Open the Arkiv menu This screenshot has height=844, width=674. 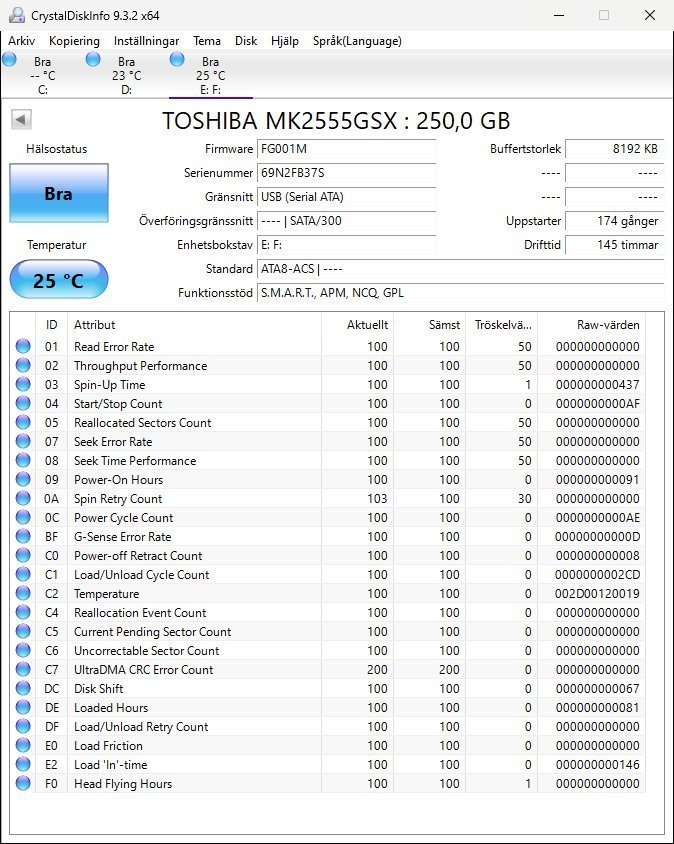pyautogui.click(x=22, y=41)
